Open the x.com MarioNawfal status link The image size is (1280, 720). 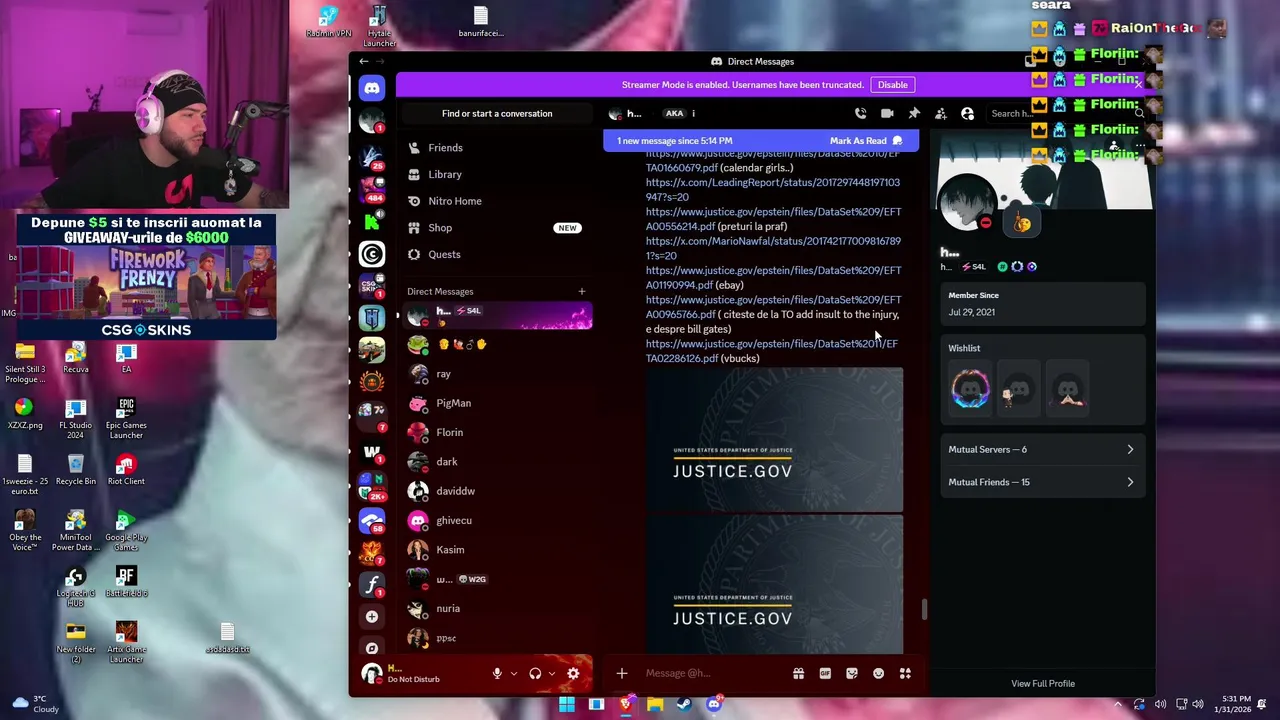(773, 249)
